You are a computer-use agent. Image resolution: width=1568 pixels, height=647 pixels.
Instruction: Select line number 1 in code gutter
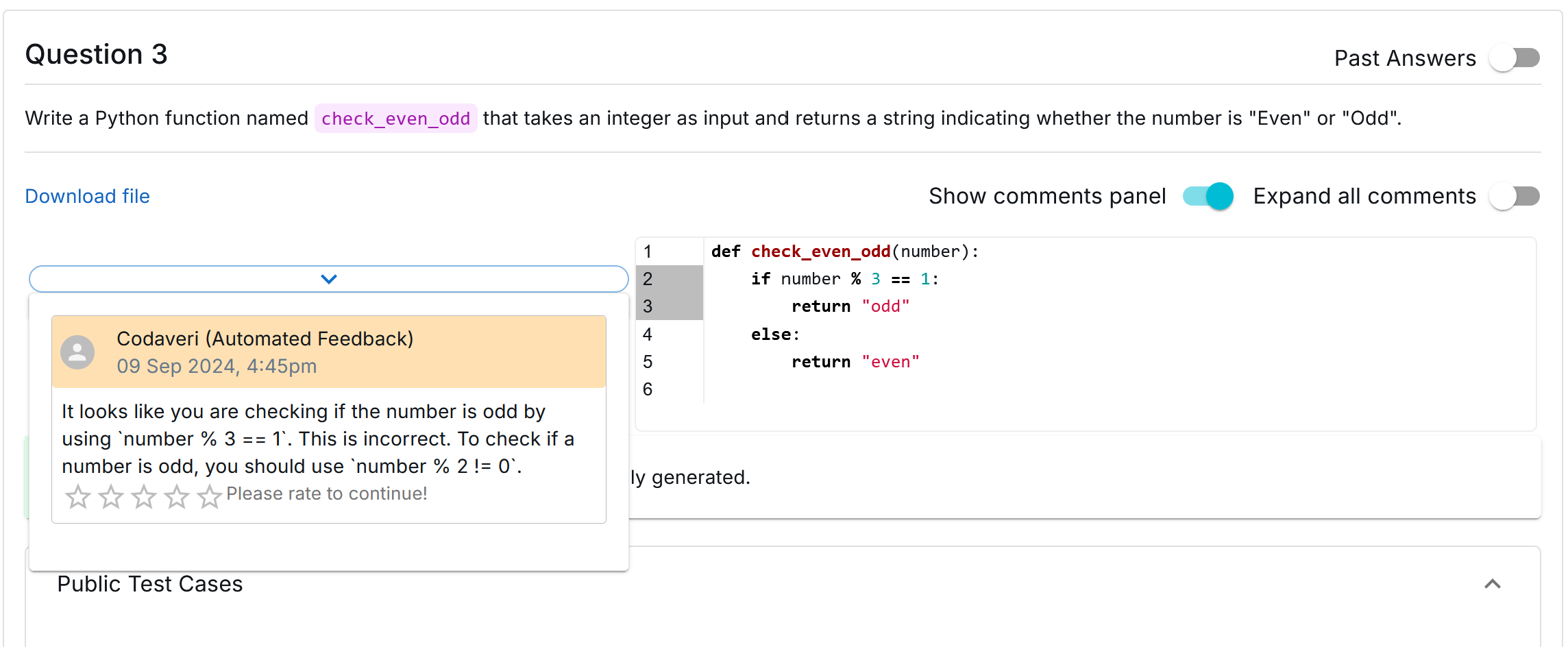[648, 252]
